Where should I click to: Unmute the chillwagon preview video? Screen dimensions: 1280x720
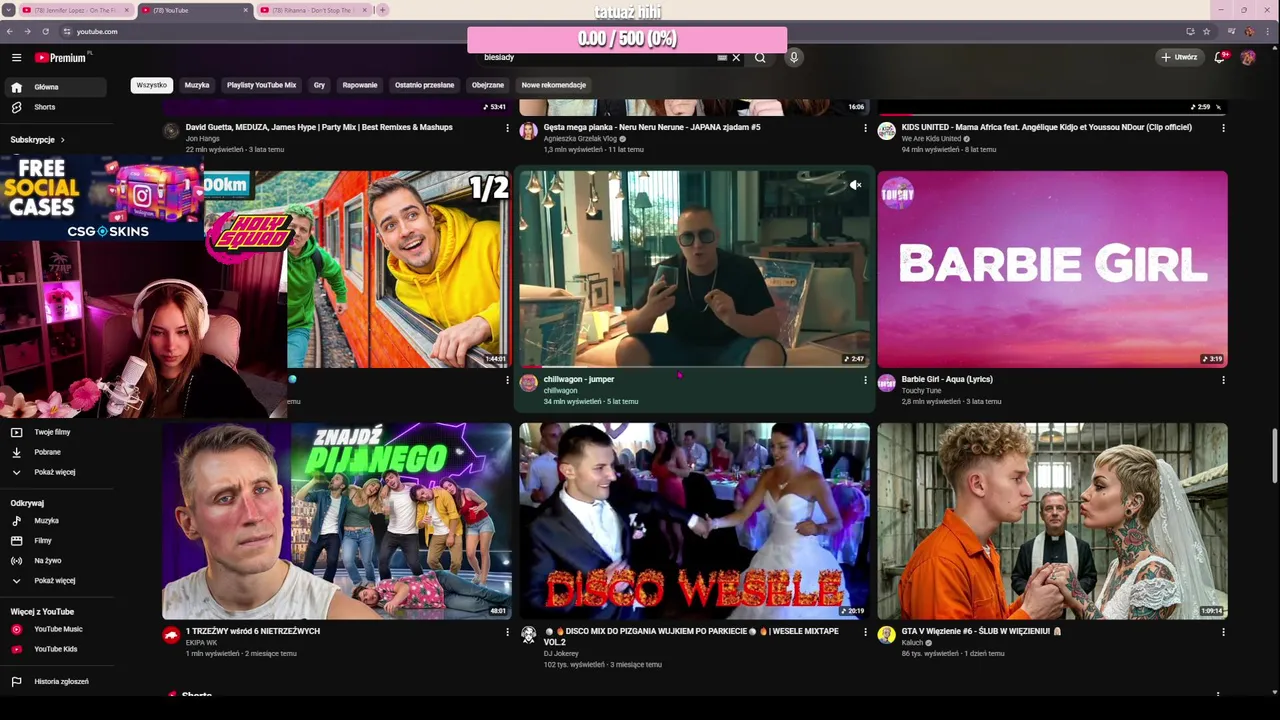[855, 185]
